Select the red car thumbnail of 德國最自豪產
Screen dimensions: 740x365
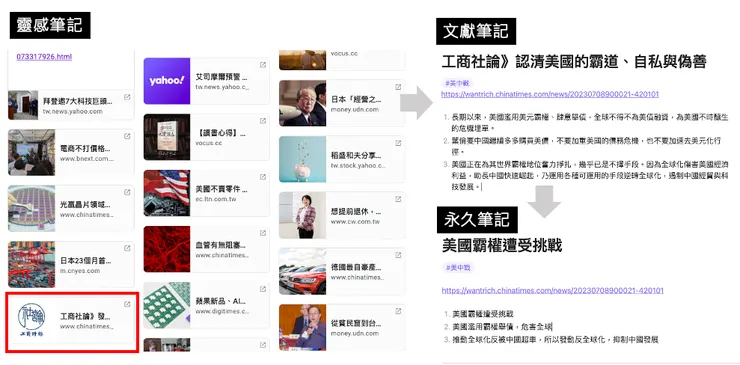(x=302, y=271)
